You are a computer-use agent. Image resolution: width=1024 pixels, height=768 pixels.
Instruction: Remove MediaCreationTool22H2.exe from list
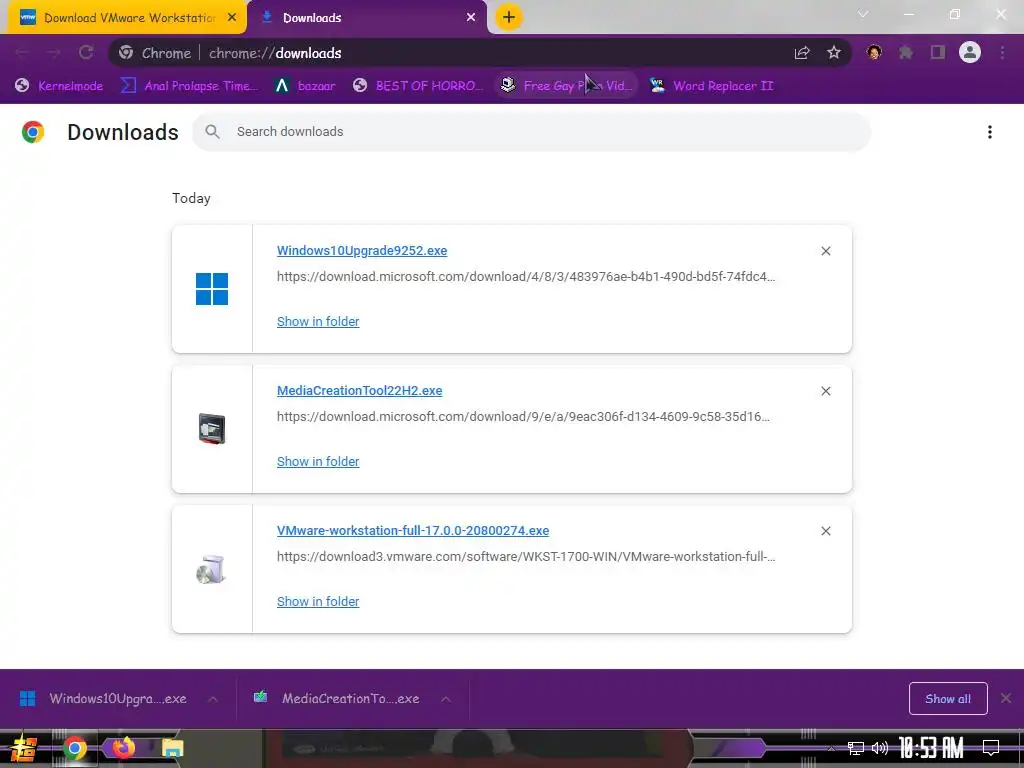coord(825,391)
